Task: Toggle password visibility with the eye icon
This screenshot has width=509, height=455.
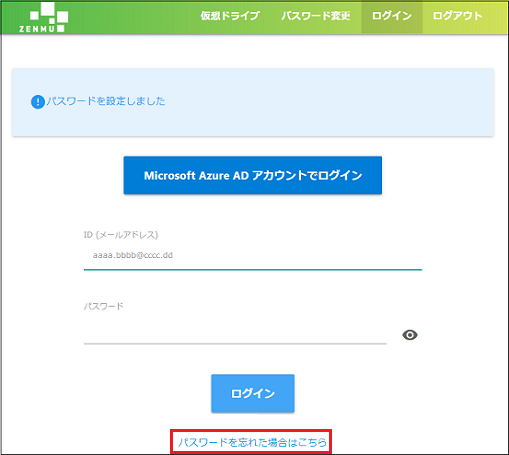Action: tap(410, 335)
